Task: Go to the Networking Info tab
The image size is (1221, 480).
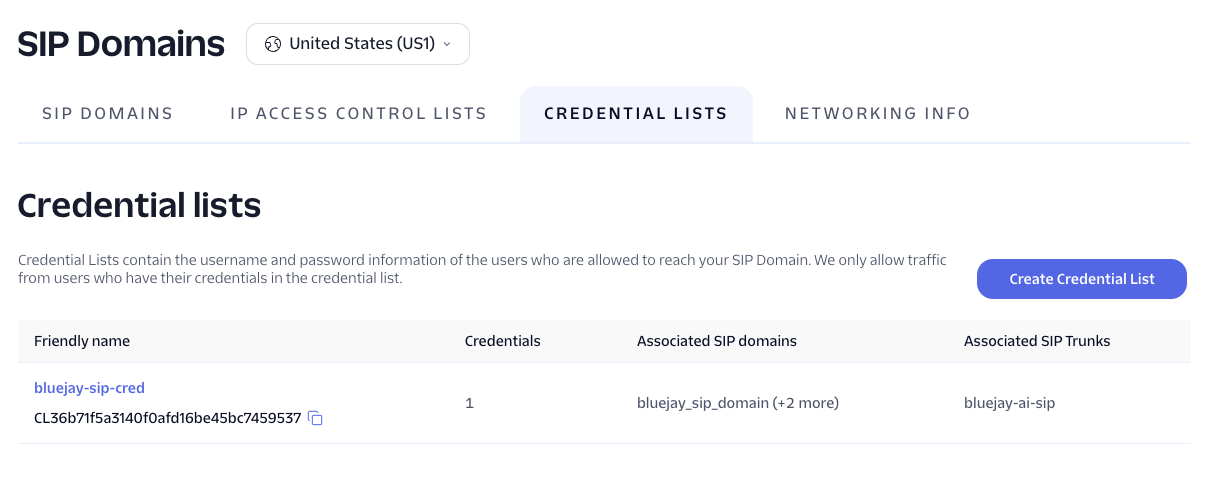Action: (x=878, y=114)
